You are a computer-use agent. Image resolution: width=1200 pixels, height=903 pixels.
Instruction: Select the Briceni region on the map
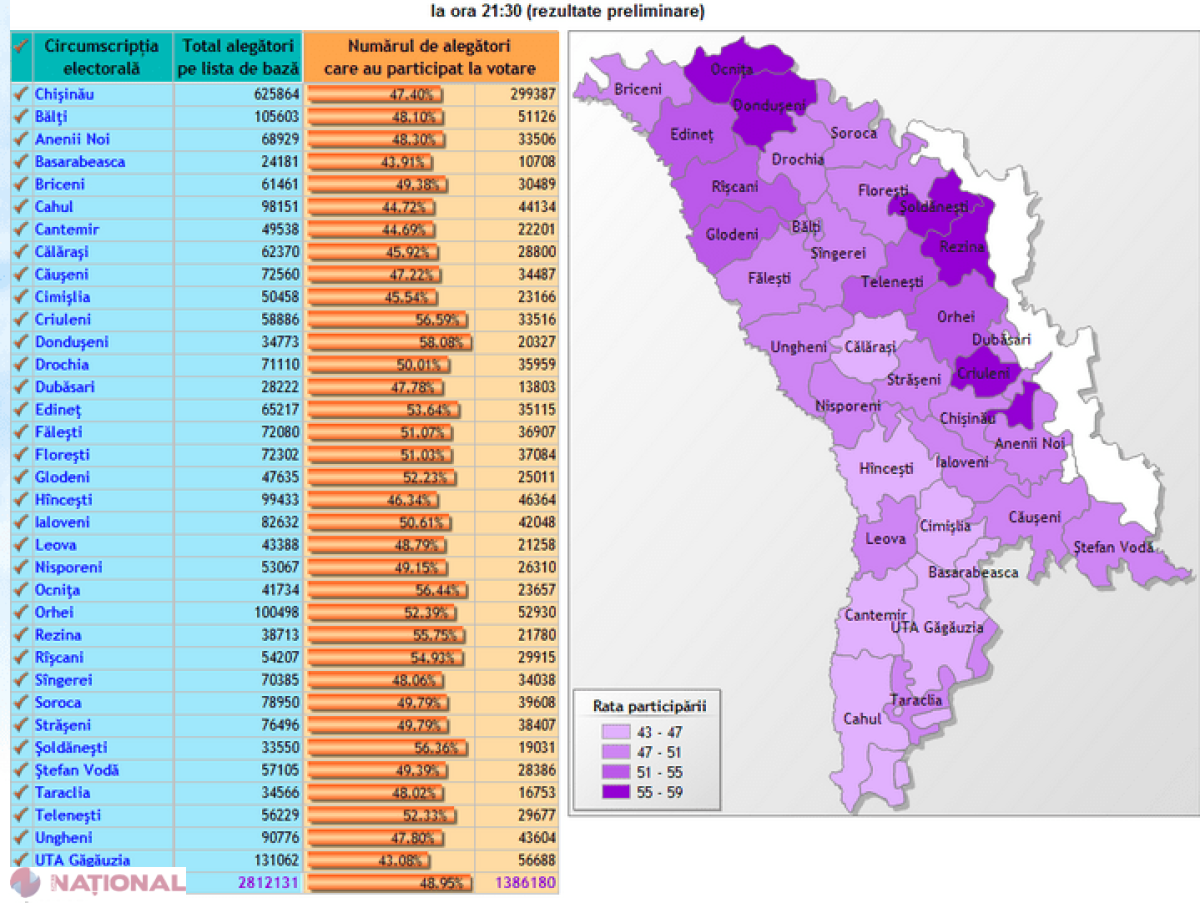[638, 89]
